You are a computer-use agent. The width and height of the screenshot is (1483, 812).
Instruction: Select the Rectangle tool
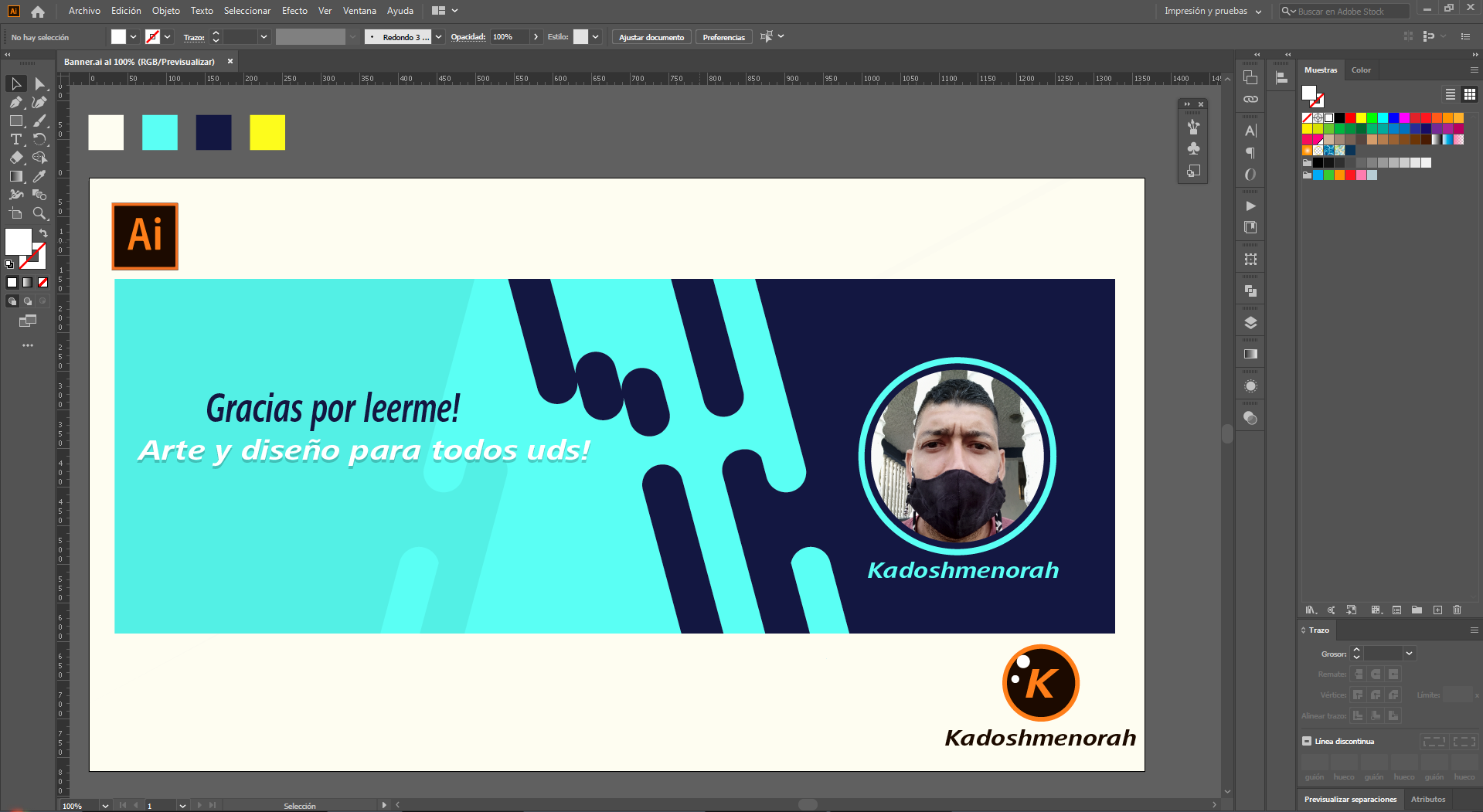click(16, 121)
